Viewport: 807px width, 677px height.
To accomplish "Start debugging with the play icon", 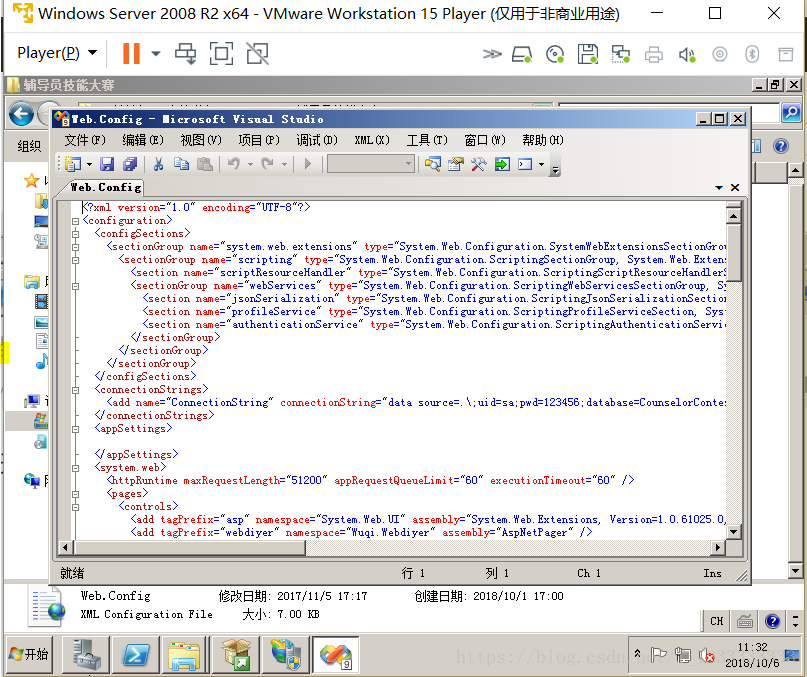I will [x=308, y=164].
